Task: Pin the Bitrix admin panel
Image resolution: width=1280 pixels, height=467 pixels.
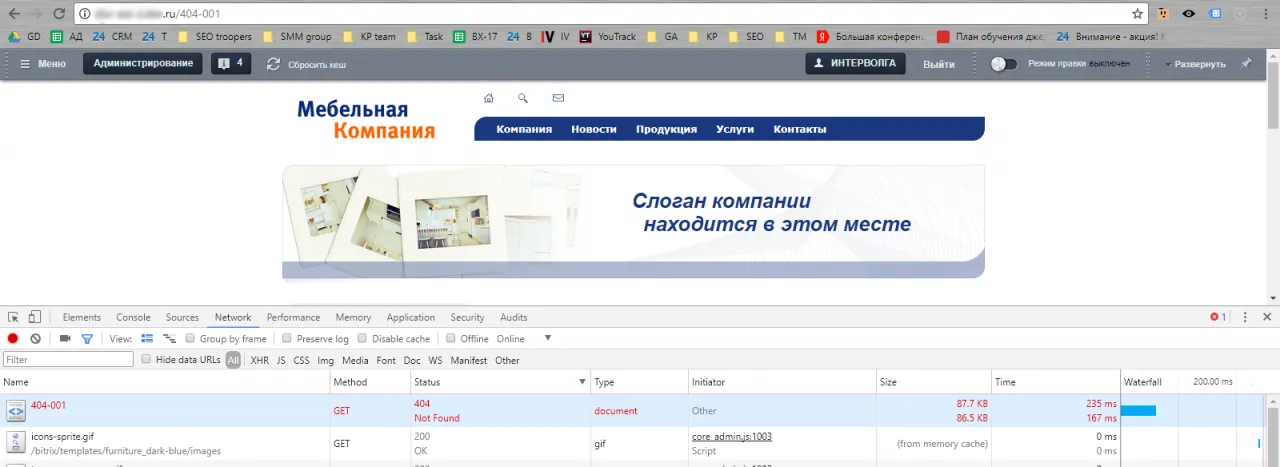Action: pyautogui.click(x=1246, y=64)
